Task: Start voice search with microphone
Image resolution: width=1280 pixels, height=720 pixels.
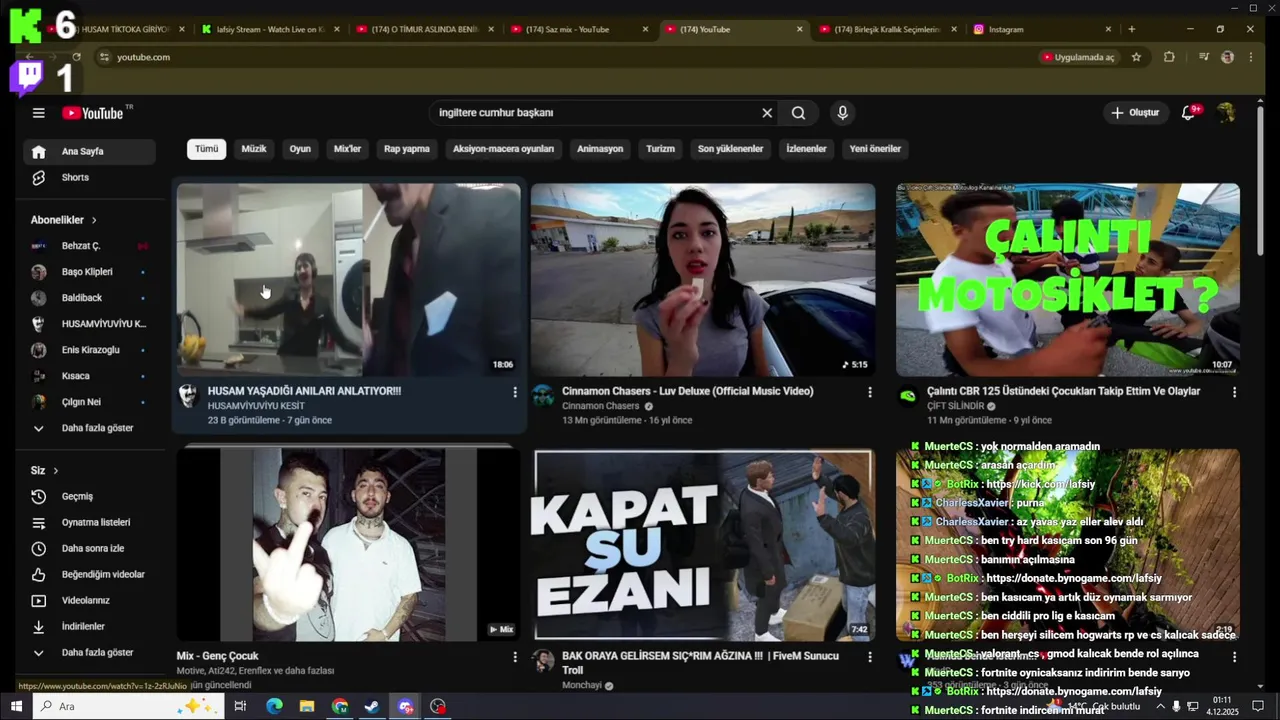Action: coord(842,113)
